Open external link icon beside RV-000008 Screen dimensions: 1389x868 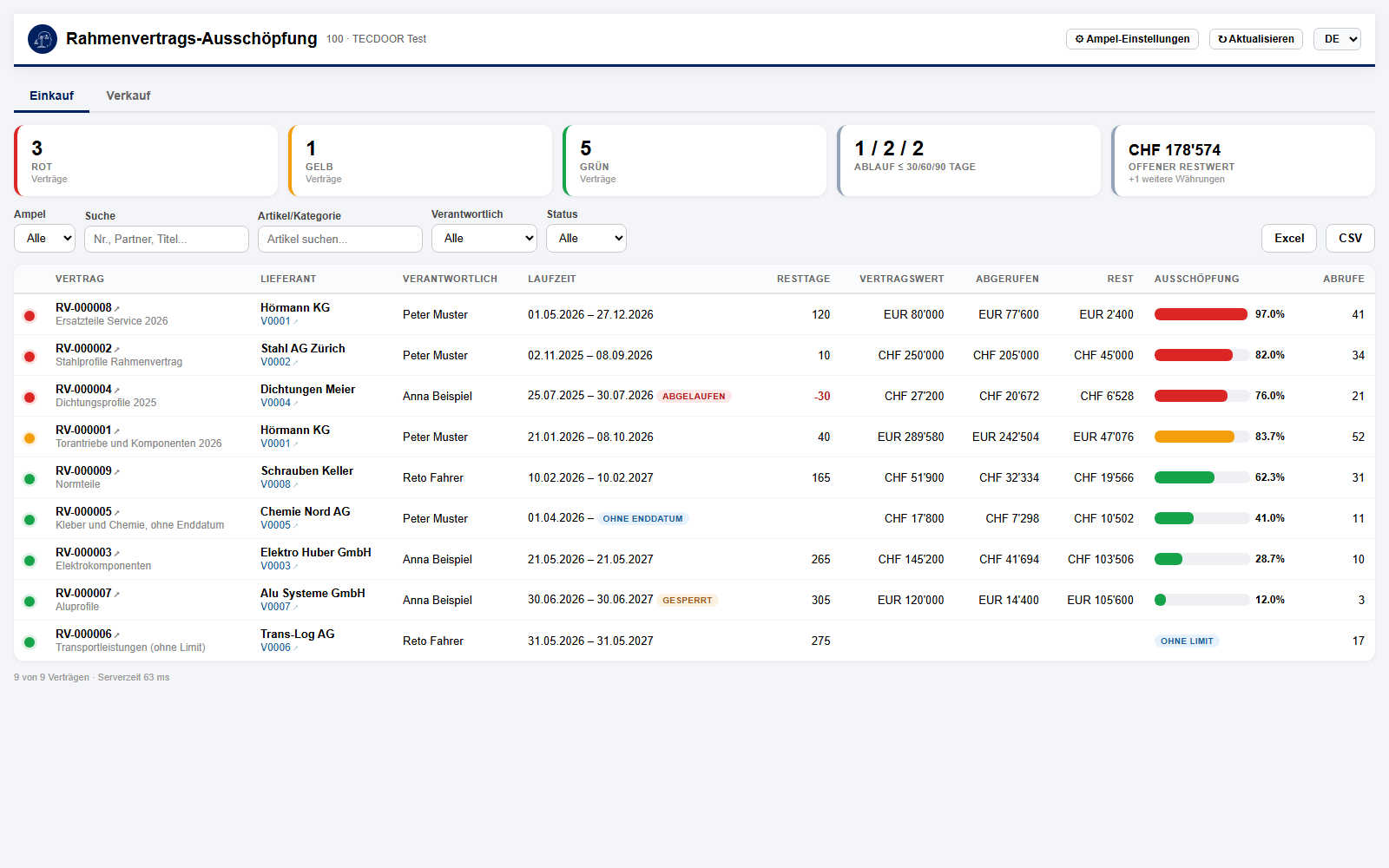pos(117,308)
